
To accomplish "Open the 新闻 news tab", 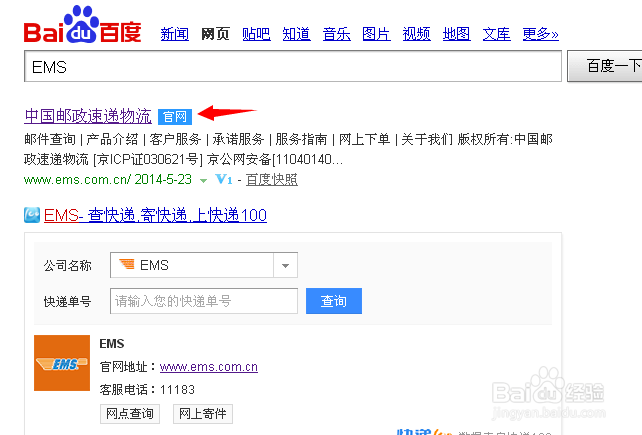I will (175, 34).
